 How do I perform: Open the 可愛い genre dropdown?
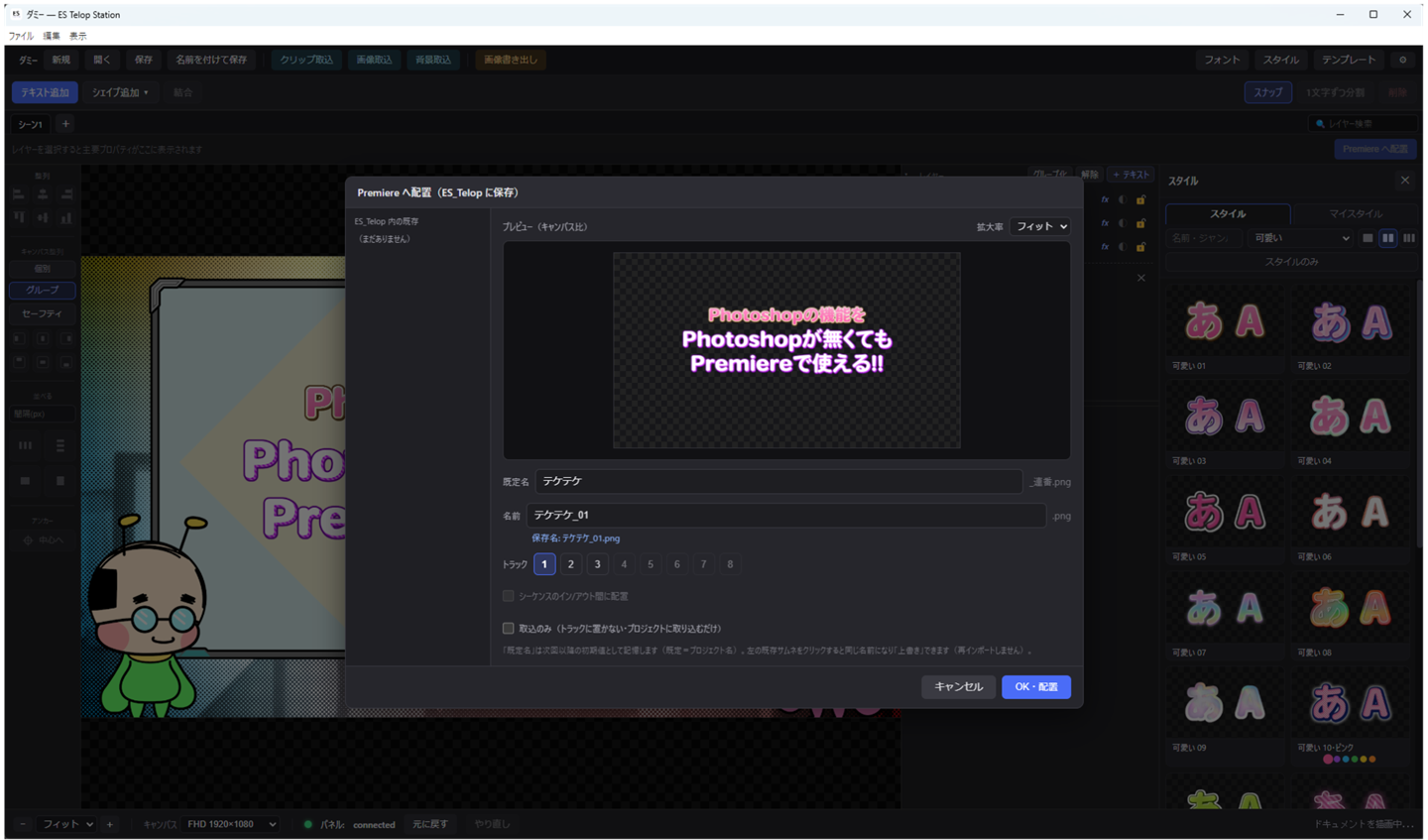pos(1301,238)
